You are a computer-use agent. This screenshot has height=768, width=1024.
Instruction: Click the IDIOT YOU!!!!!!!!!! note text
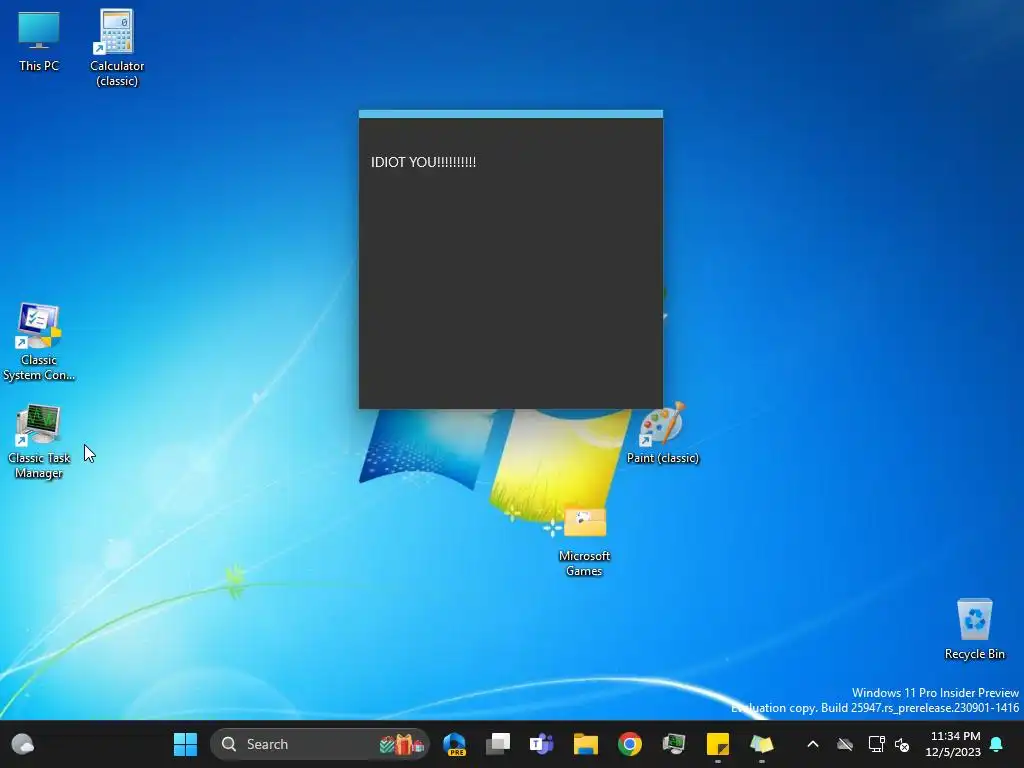pyautogui.click(x=423, y=162)
